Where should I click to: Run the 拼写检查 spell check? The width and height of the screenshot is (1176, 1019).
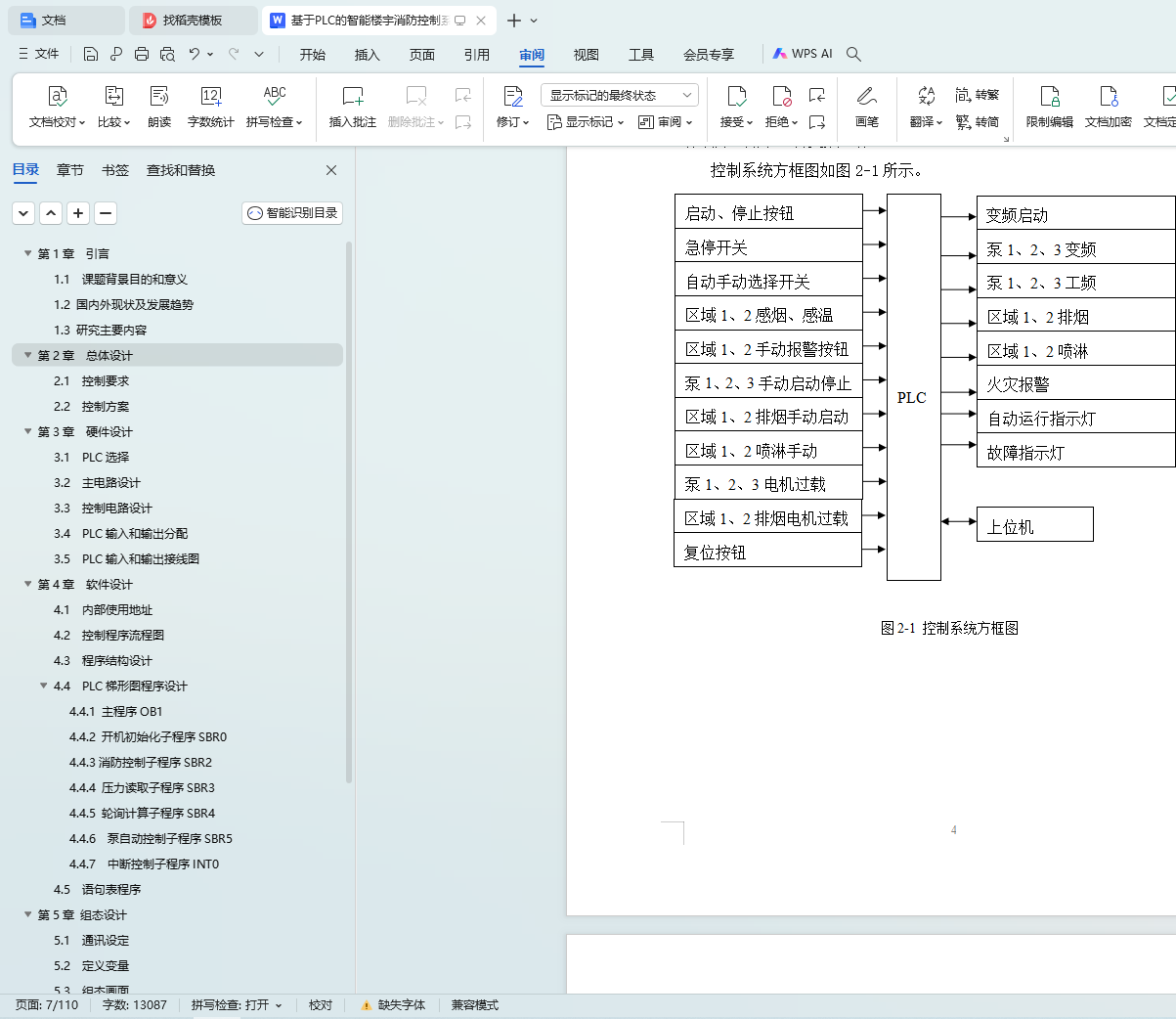point(275,107)
